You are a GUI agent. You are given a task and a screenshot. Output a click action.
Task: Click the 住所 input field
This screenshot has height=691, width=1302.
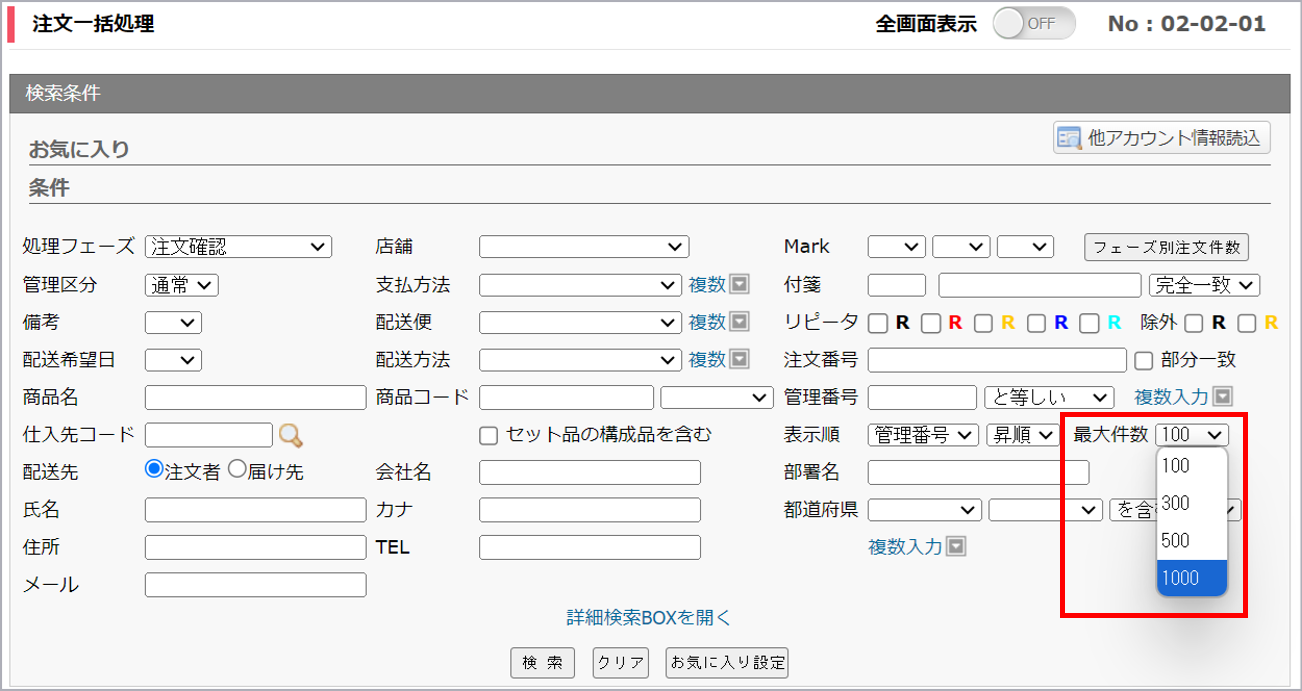[x=256, y=547]
